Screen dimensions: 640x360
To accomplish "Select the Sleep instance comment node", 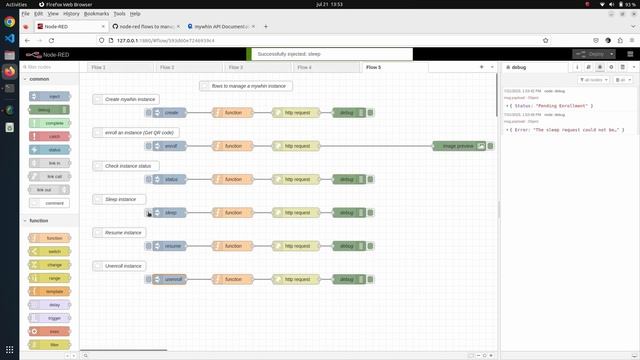I will pyautogui.click(x=119, y=200).
